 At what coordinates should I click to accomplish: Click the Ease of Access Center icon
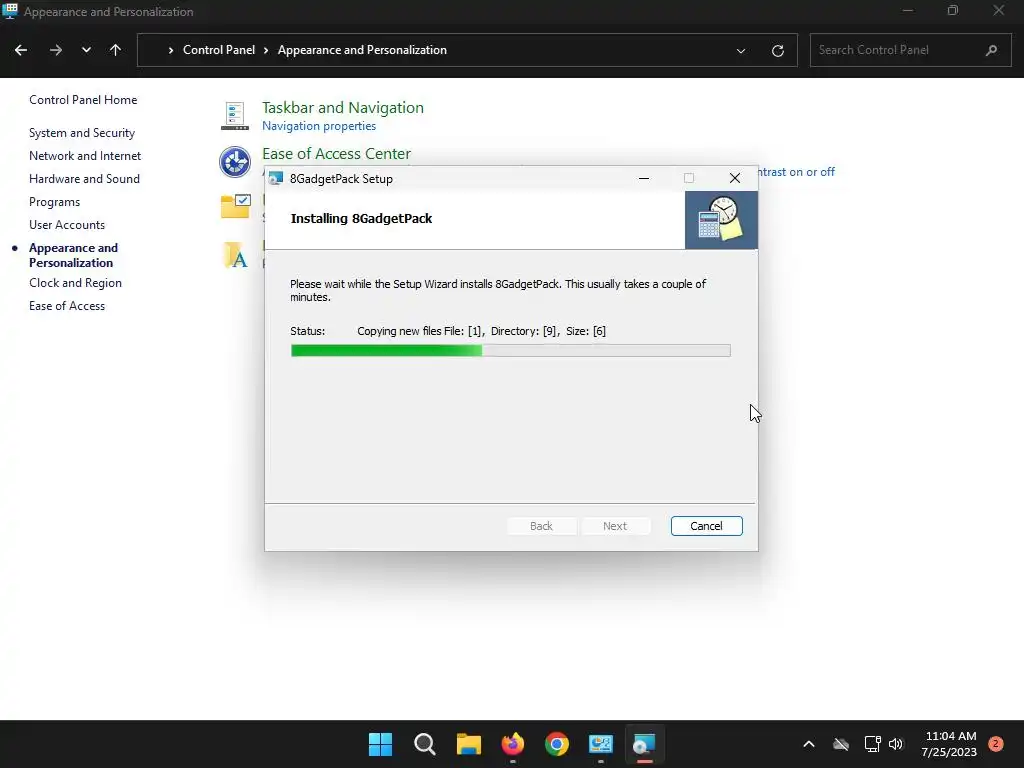[234, 162]
